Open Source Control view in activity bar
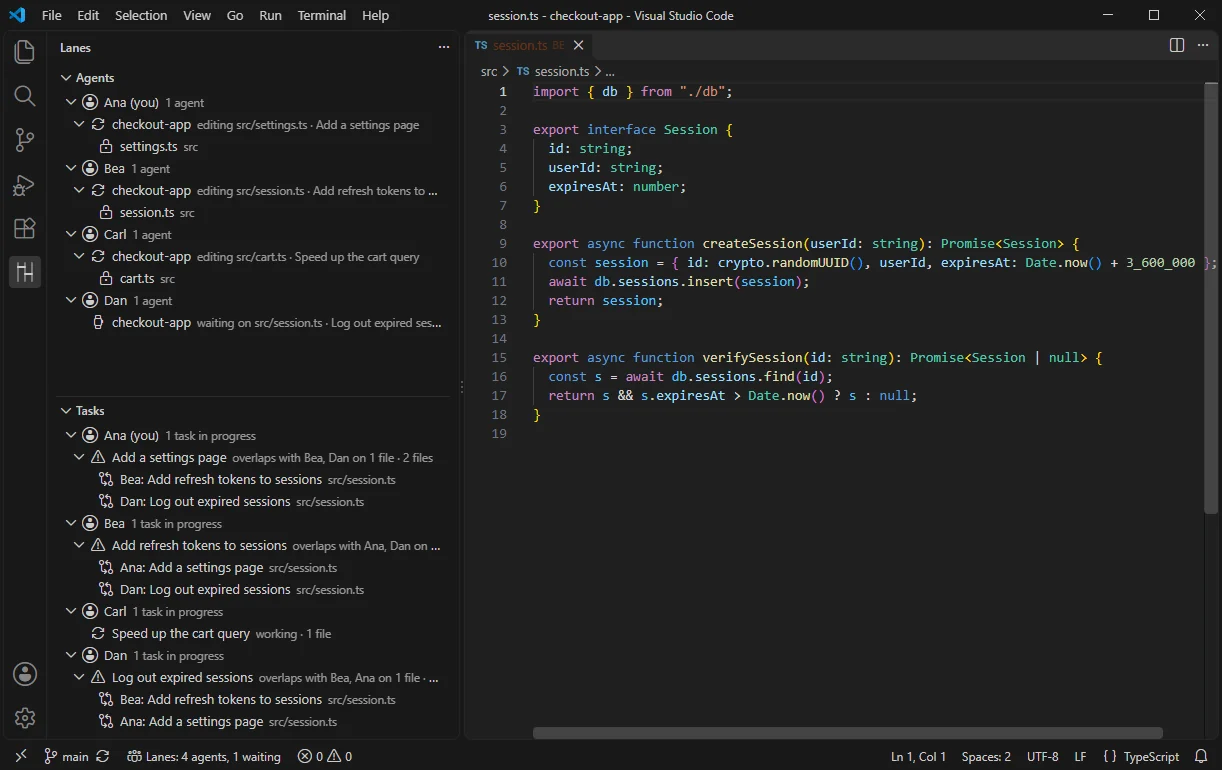 click(x=25, y=140)
